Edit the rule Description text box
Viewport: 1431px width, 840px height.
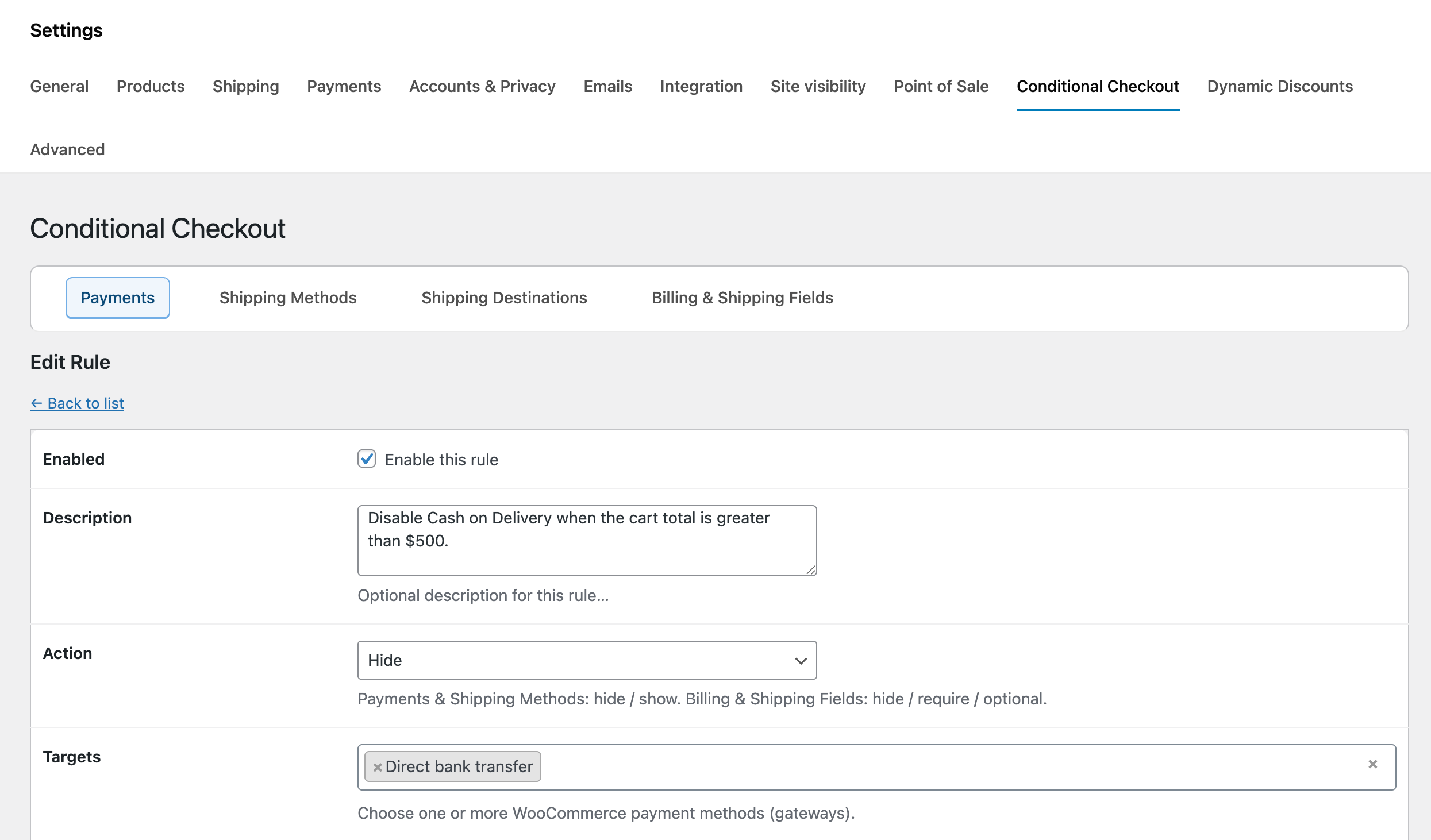click(x=586, y=540)
